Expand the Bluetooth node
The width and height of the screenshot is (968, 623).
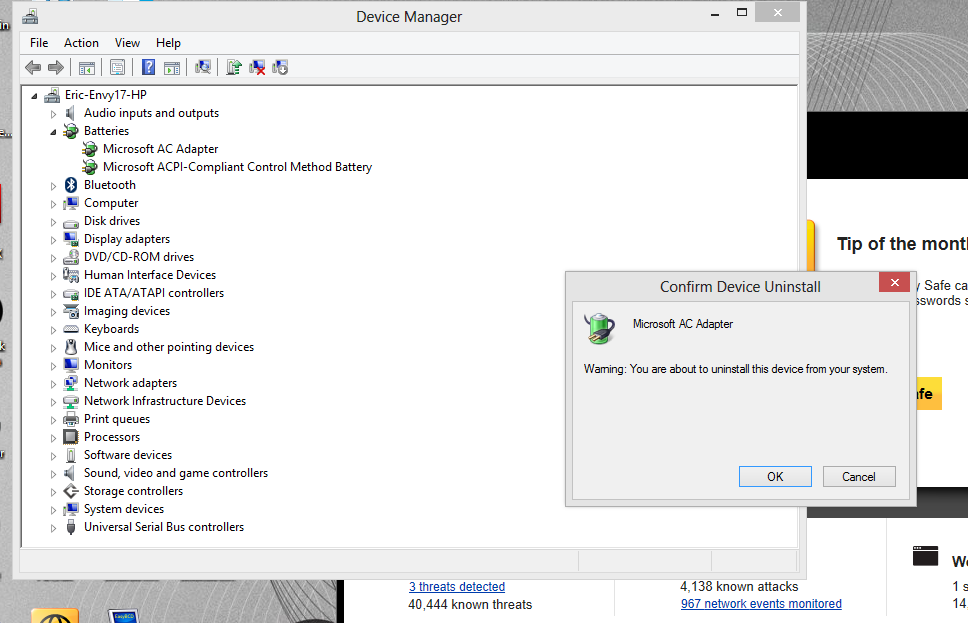coord(53,186)
